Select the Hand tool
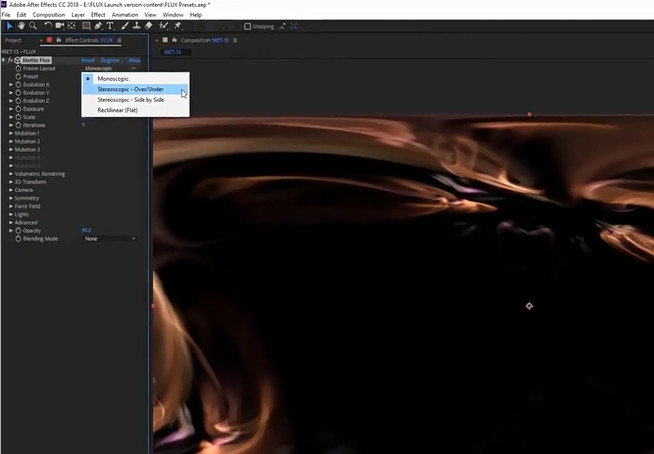This screenshot has height=454, width=654. (20, 26)
